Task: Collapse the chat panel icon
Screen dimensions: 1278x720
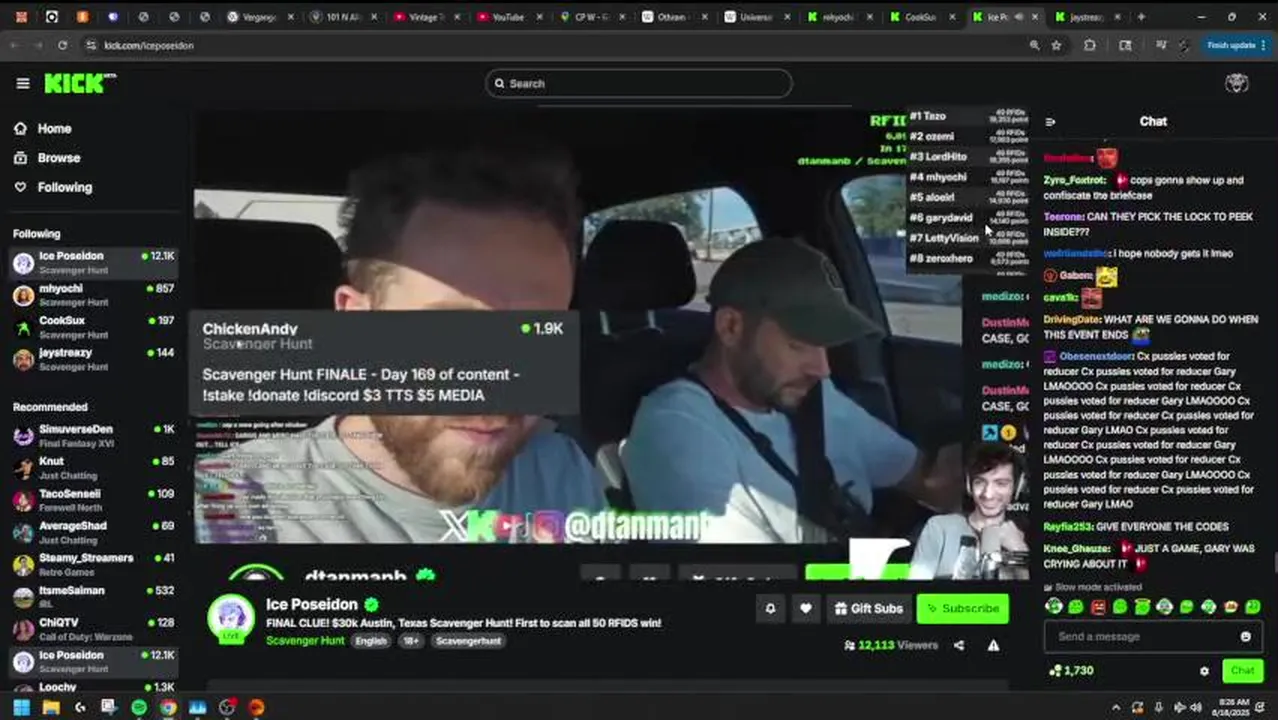Action: pyautogui.click(x=1050, y=122)
